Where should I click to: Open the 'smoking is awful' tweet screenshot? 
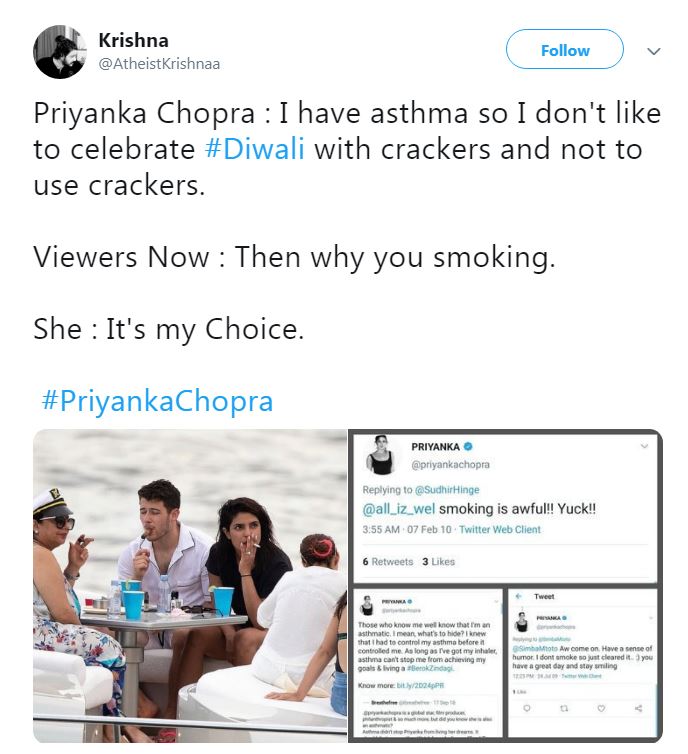(504, 505)
